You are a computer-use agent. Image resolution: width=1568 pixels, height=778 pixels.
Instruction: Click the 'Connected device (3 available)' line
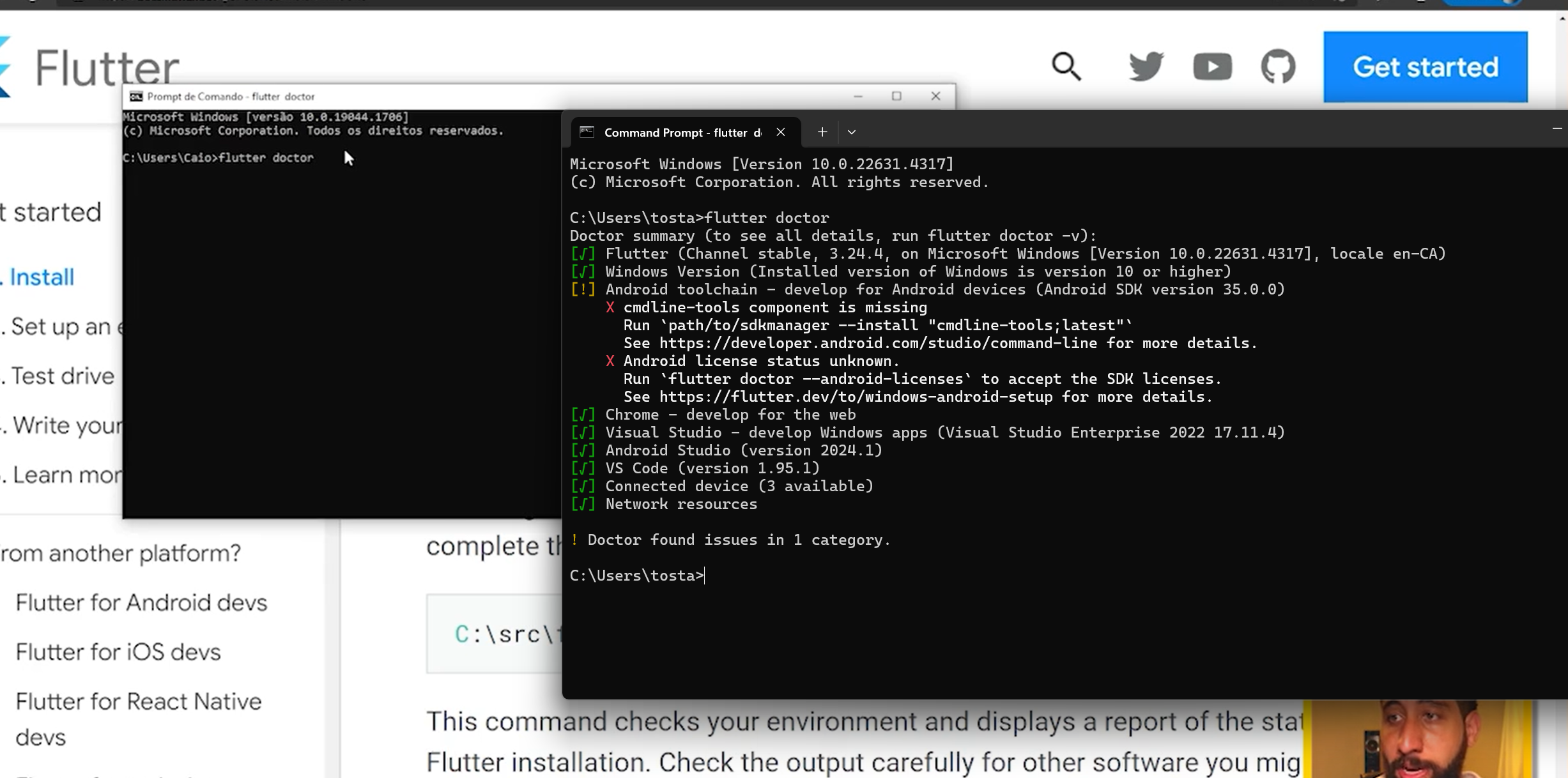coord(722,486)
